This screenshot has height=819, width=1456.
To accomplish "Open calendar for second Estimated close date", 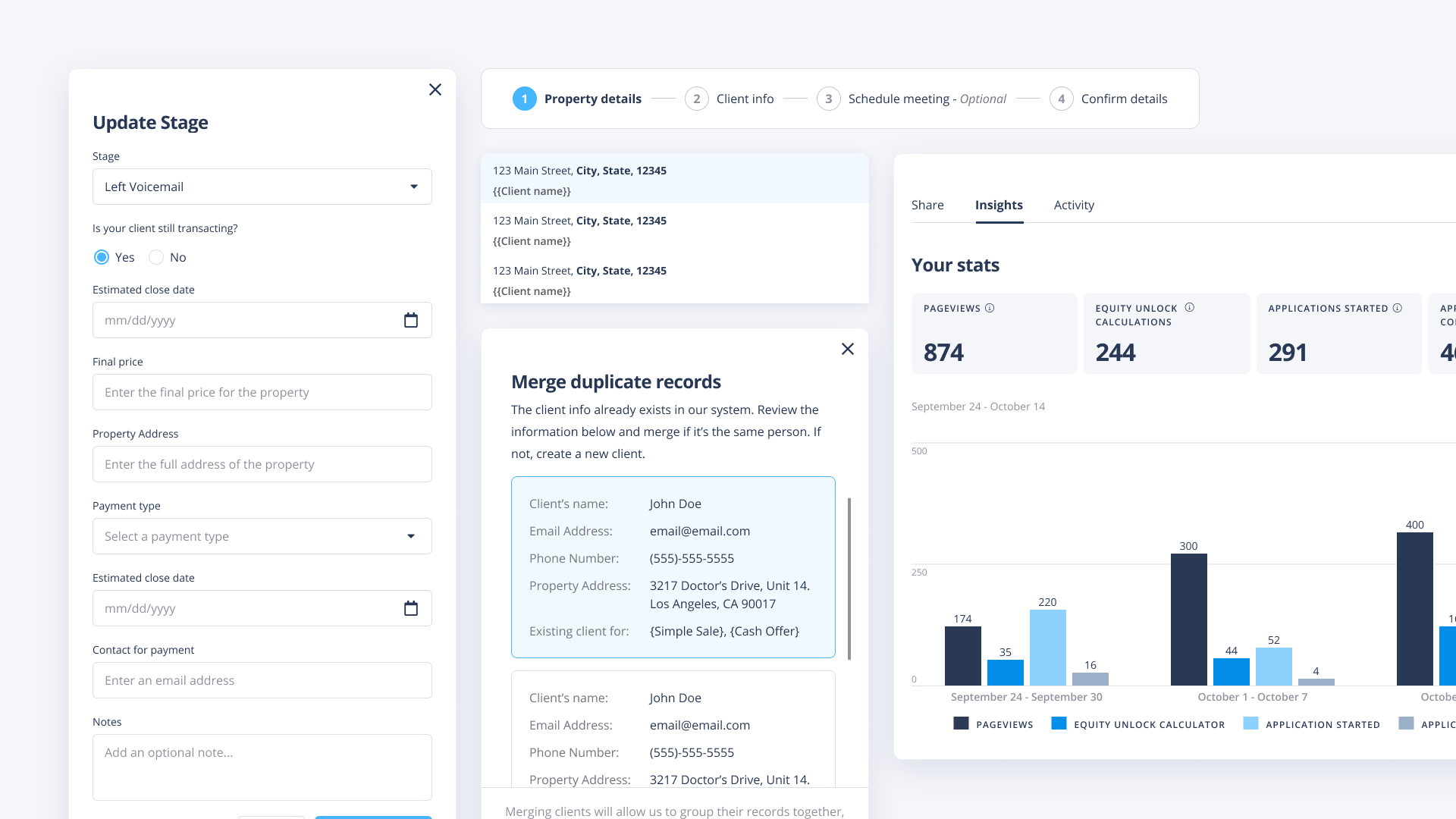I will point(410,608).
